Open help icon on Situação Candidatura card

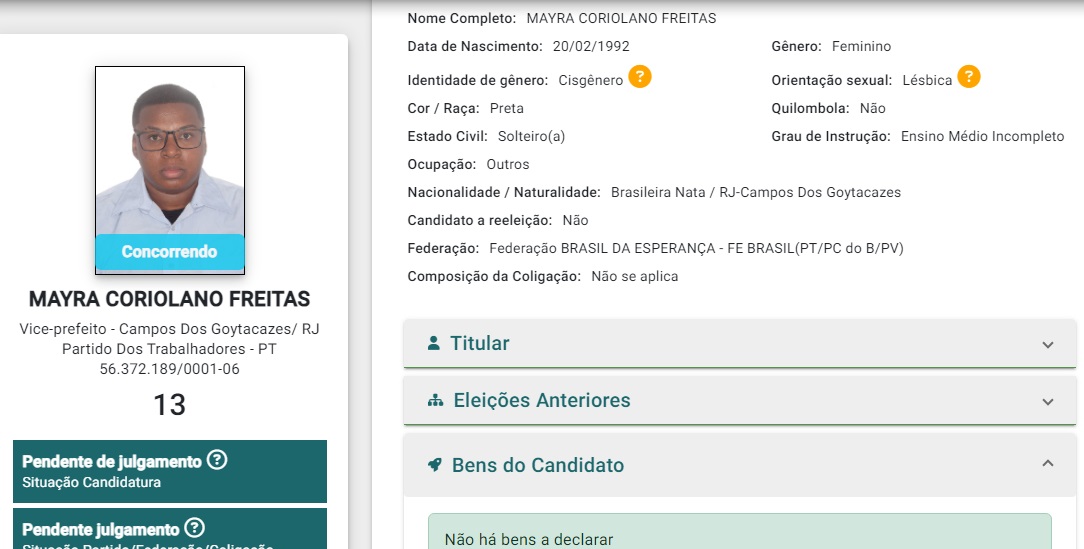click(217, 461)
